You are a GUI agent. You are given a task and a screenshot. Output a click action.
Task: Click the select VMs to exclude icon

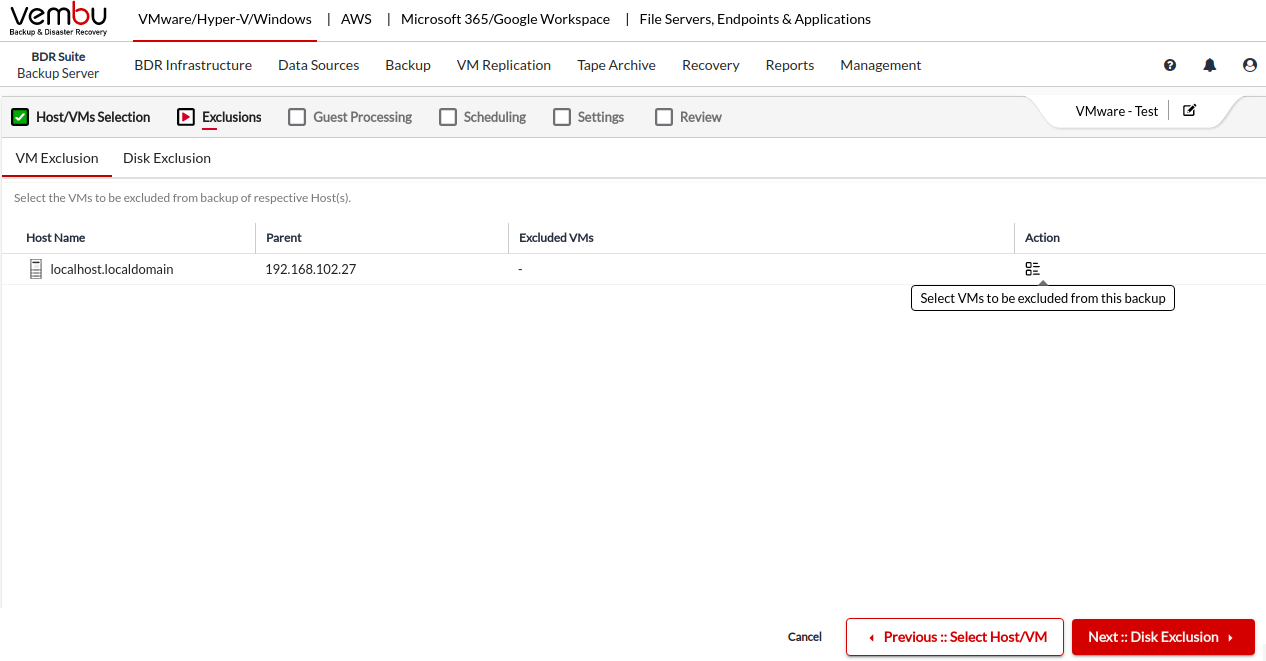tap(1032, 269)
